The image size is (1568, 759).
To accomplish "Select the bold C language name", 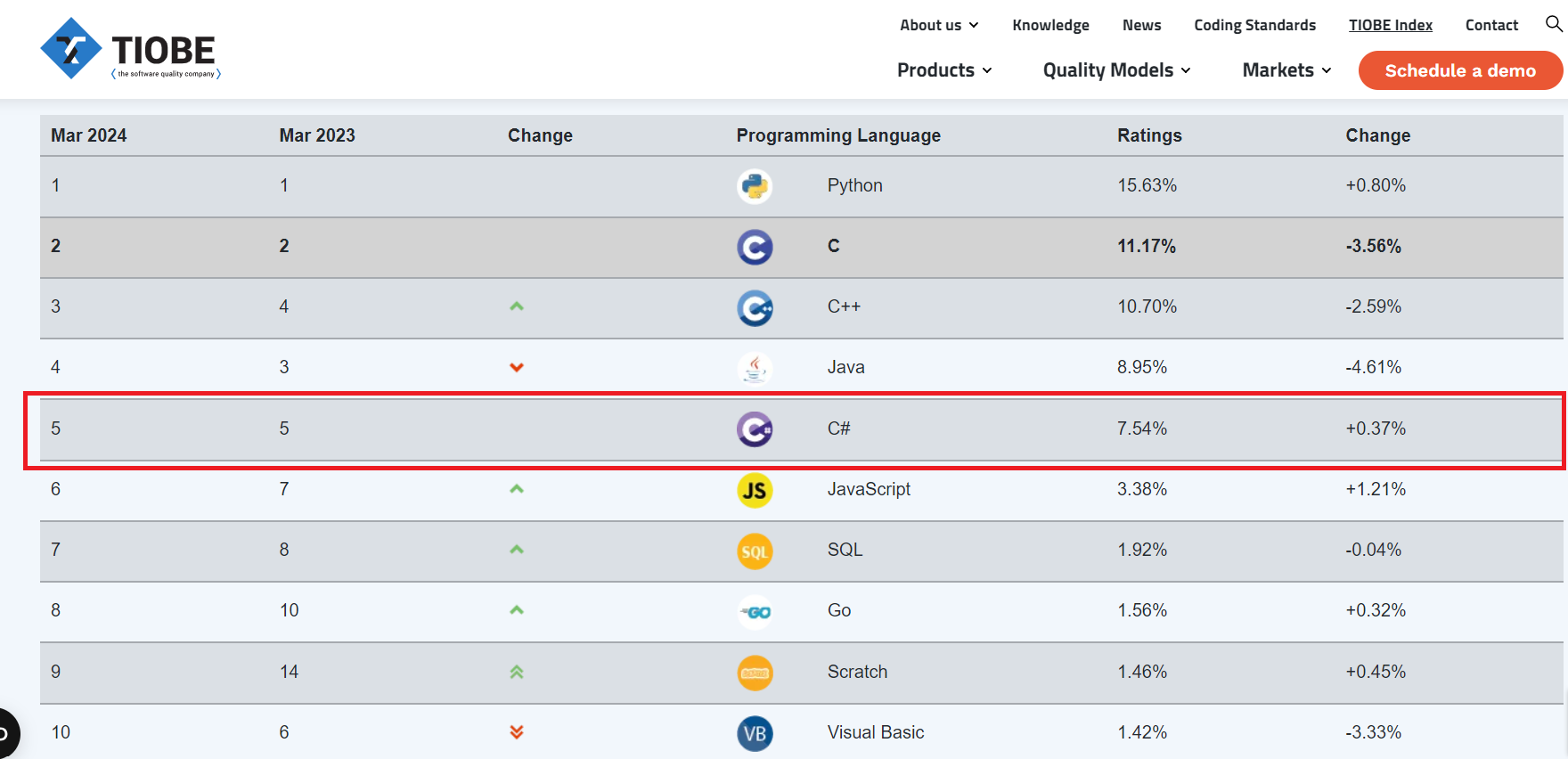I will pos(834,246).
